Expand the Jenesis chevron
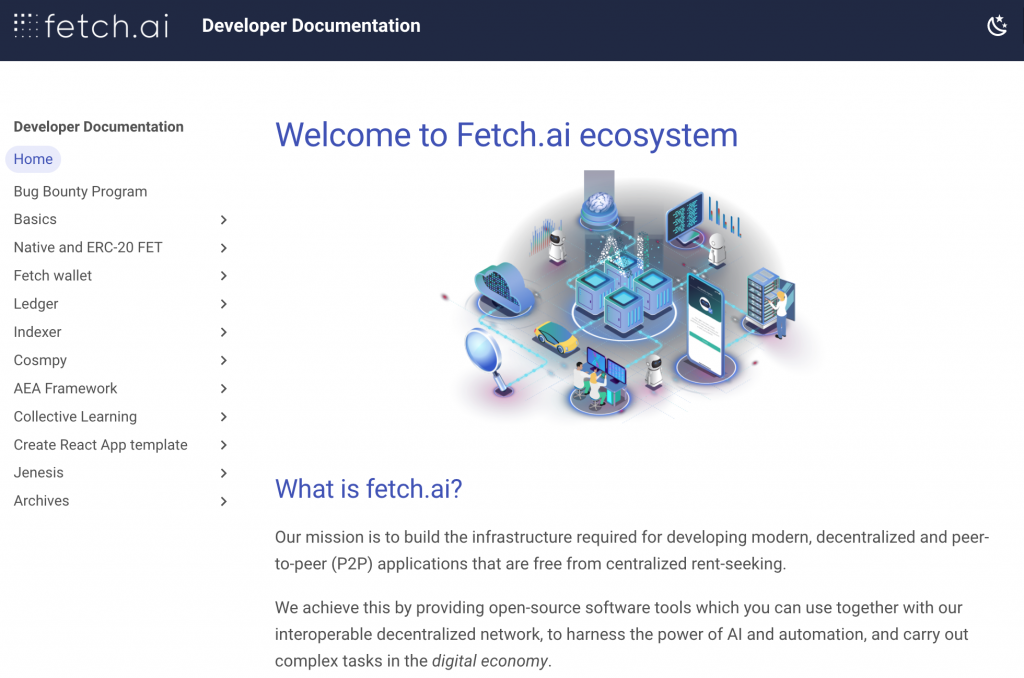 pos(223,472)
